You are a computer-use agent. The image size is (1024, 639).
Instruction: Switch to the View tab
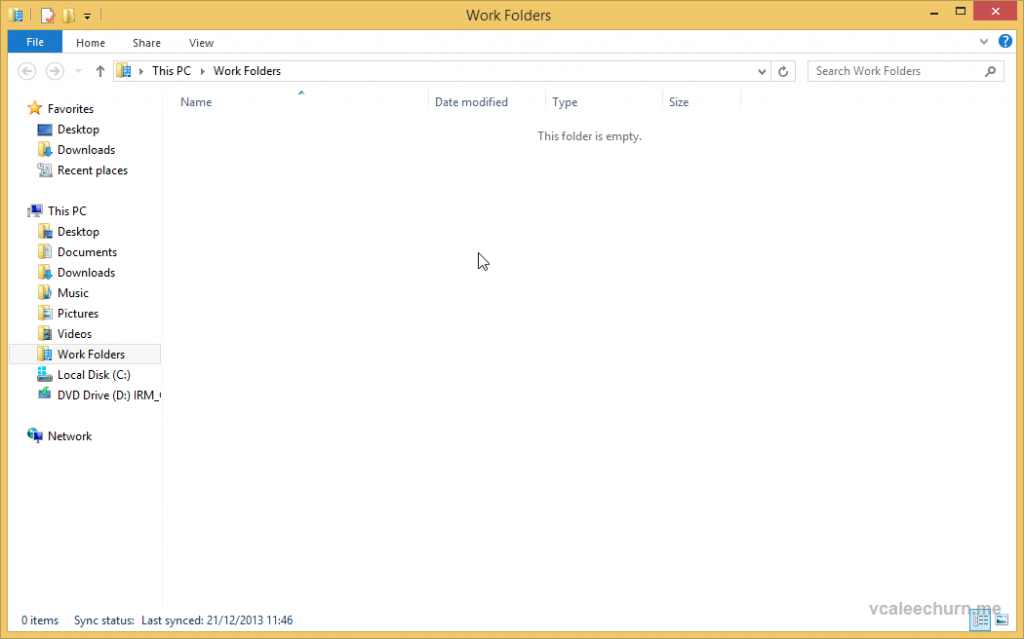pyautogui.click(x=201, y=42)
